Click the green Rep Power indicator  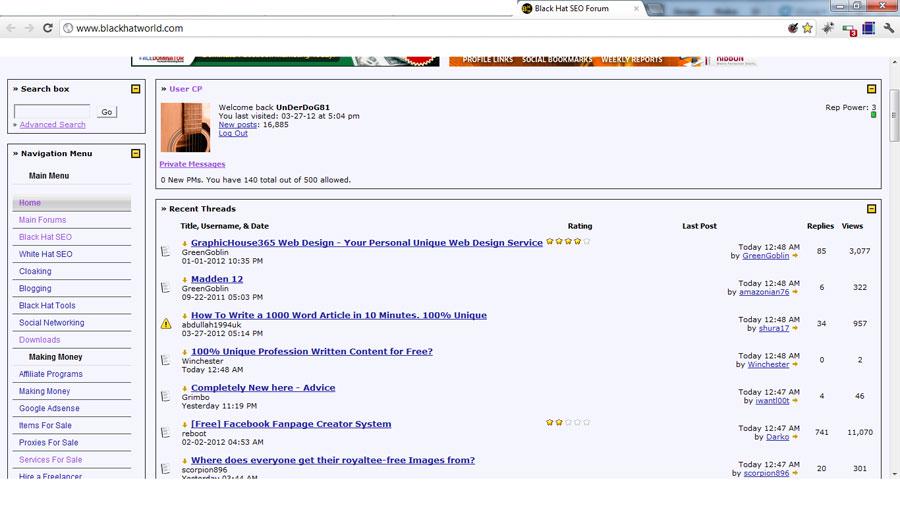pos(874,115)
